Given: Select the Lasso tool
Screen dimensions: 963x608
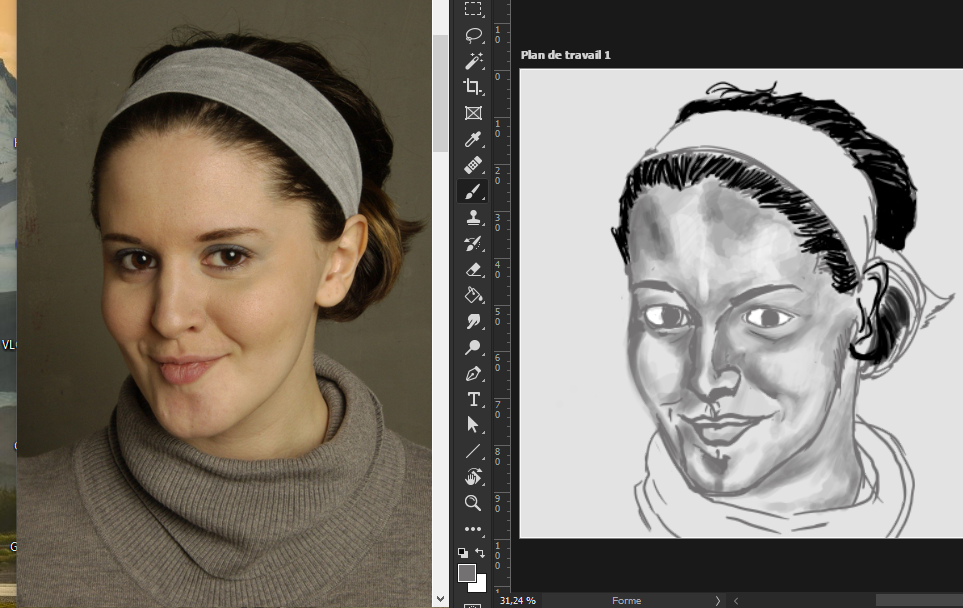Looking at the screenshot, I should point(474,35).
